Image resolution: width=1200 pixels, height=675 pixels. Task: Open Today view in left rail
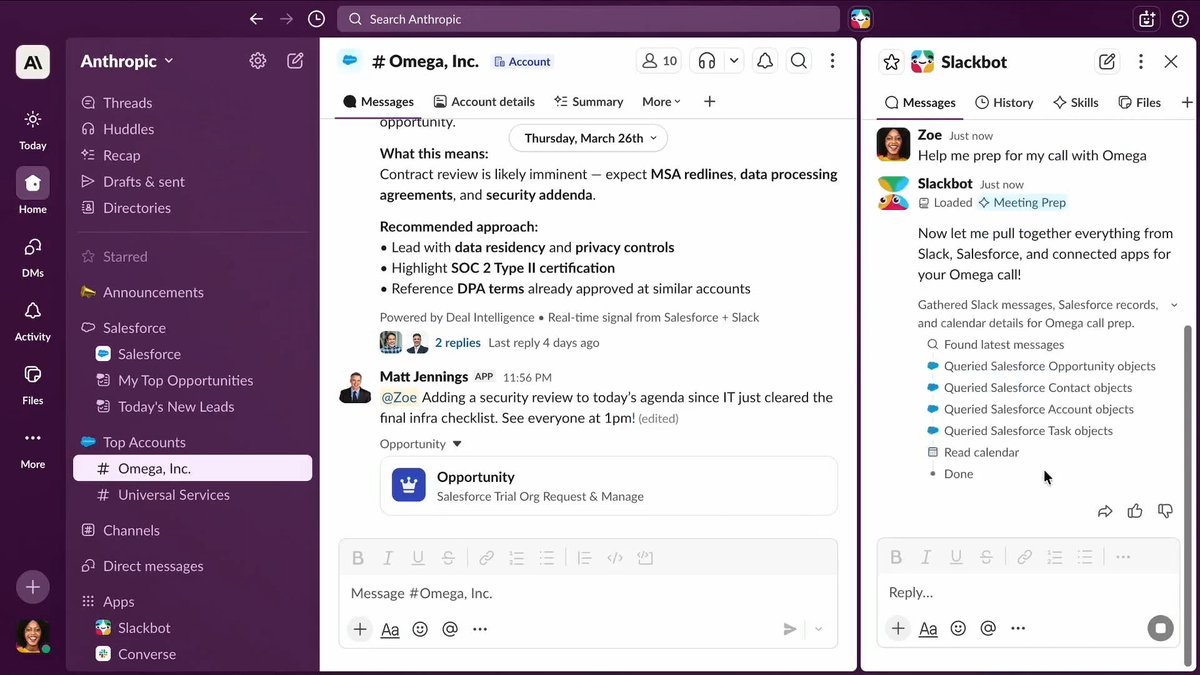33,130
